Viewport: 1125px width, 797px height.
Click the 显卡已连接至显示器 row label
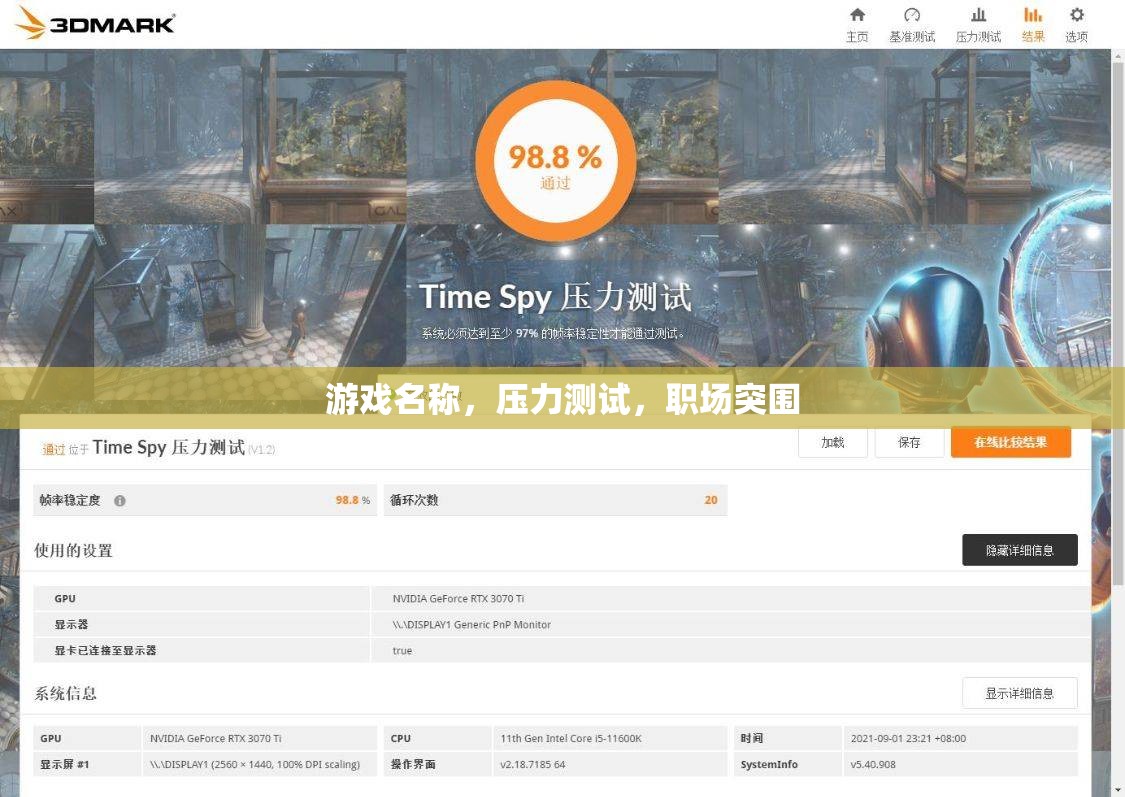105,651
